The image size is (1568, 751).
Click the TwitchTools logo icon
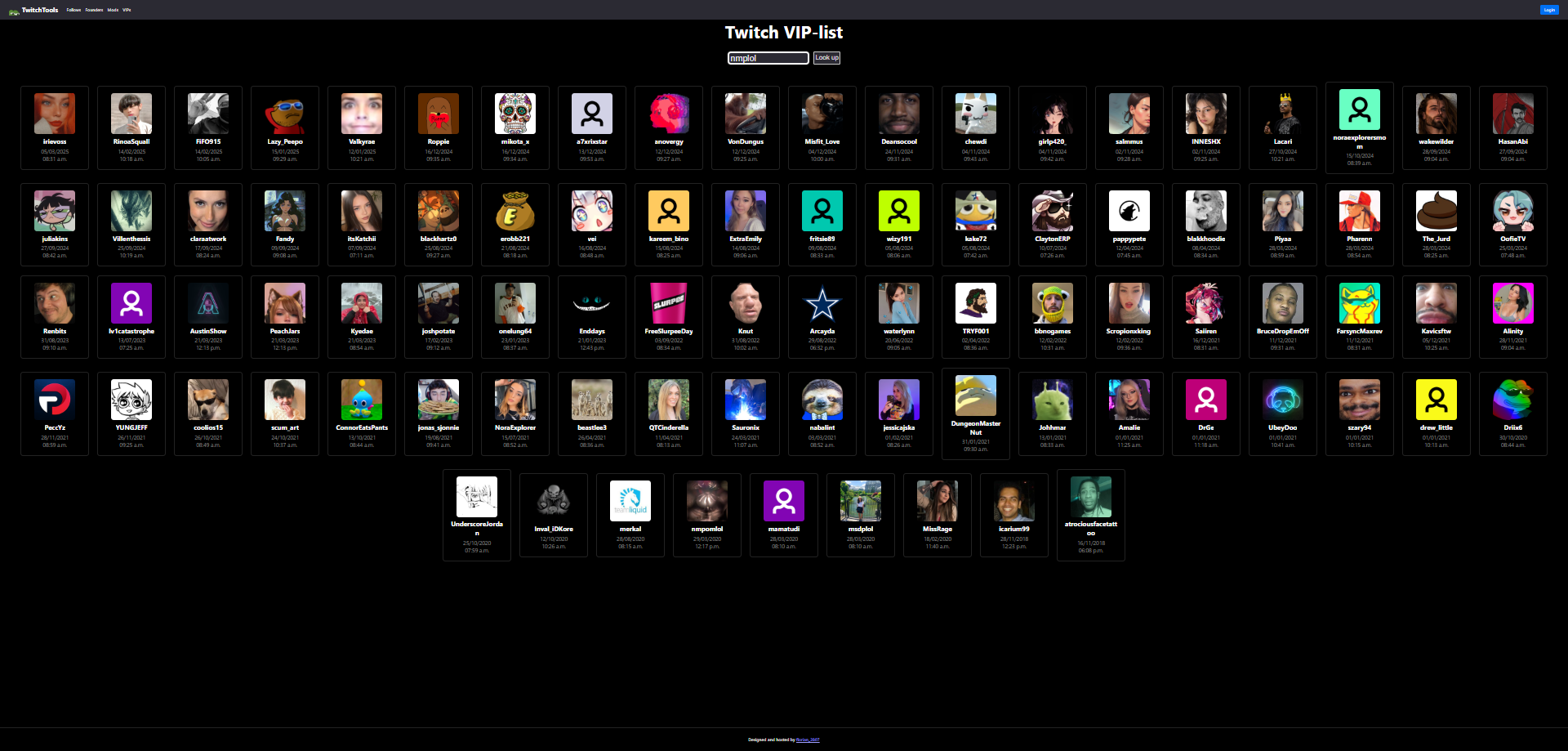14,11
